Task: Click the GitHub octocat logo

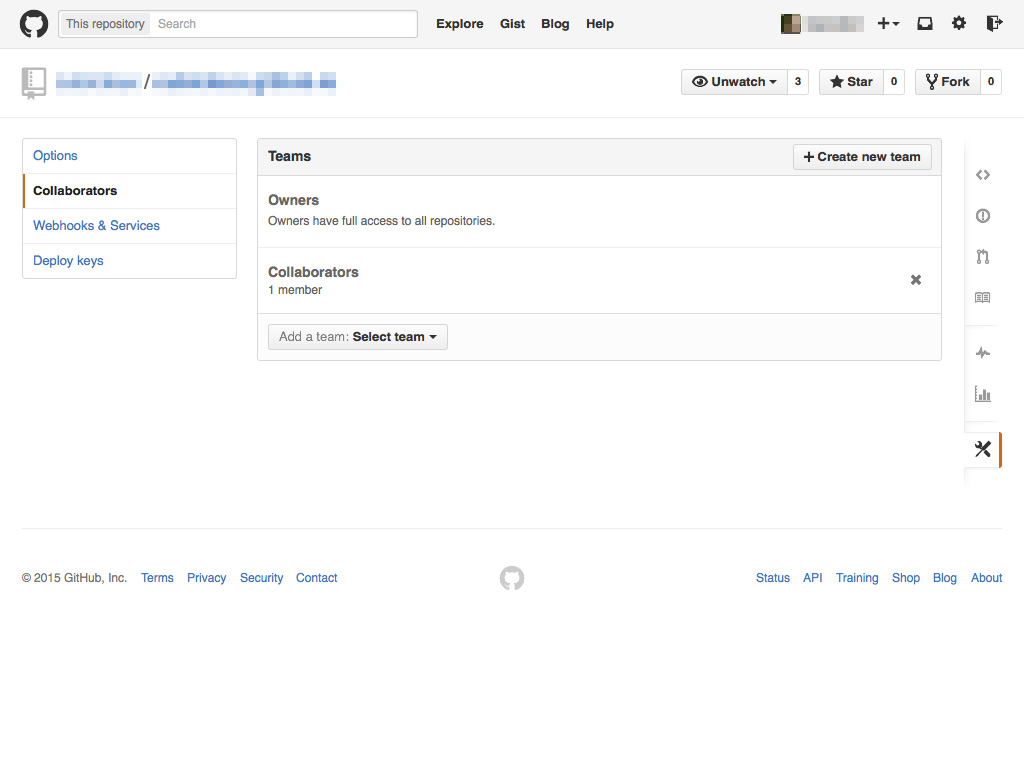Action: [33, 23]
